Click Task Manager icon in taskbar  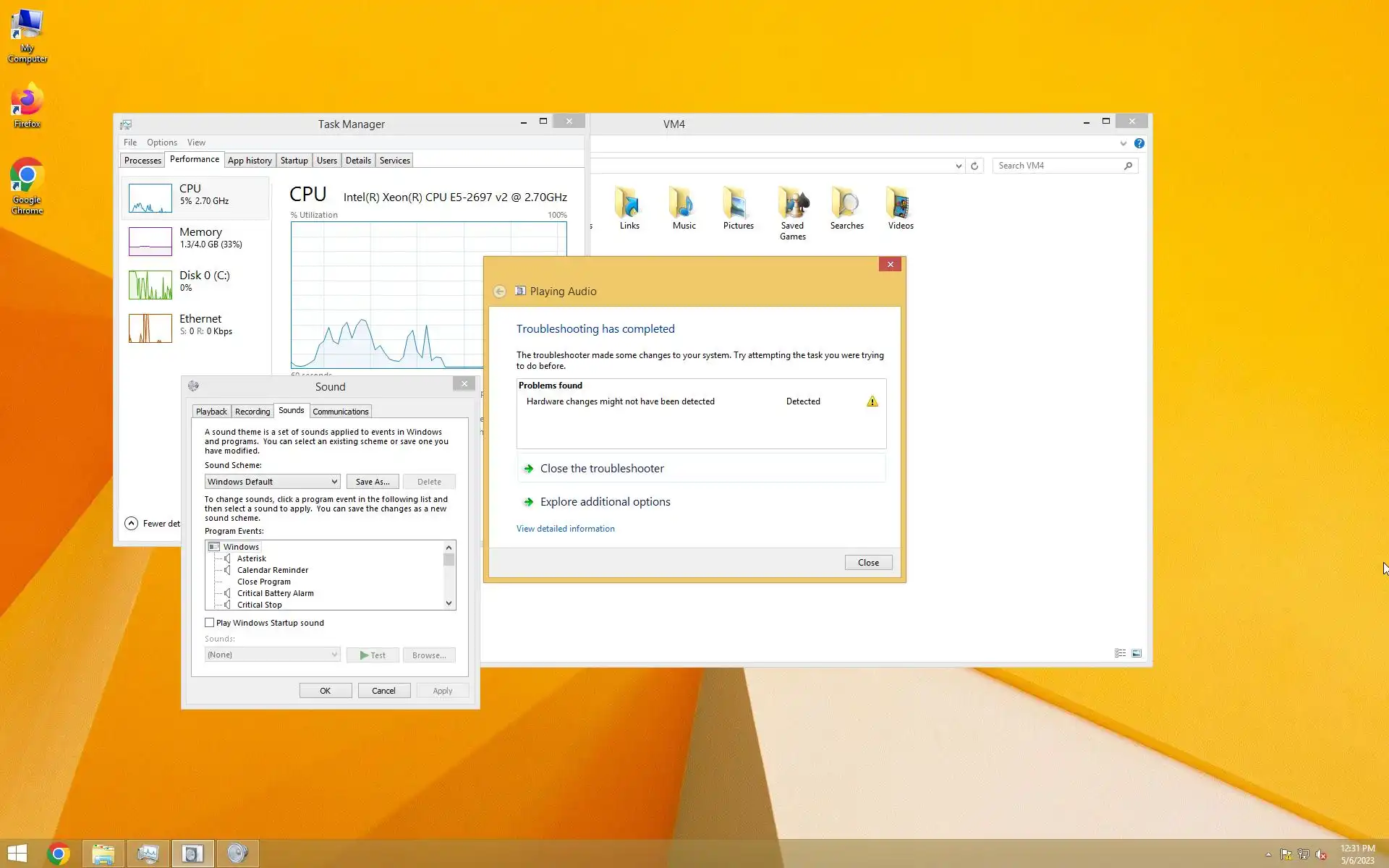click(x=148, y=854)
